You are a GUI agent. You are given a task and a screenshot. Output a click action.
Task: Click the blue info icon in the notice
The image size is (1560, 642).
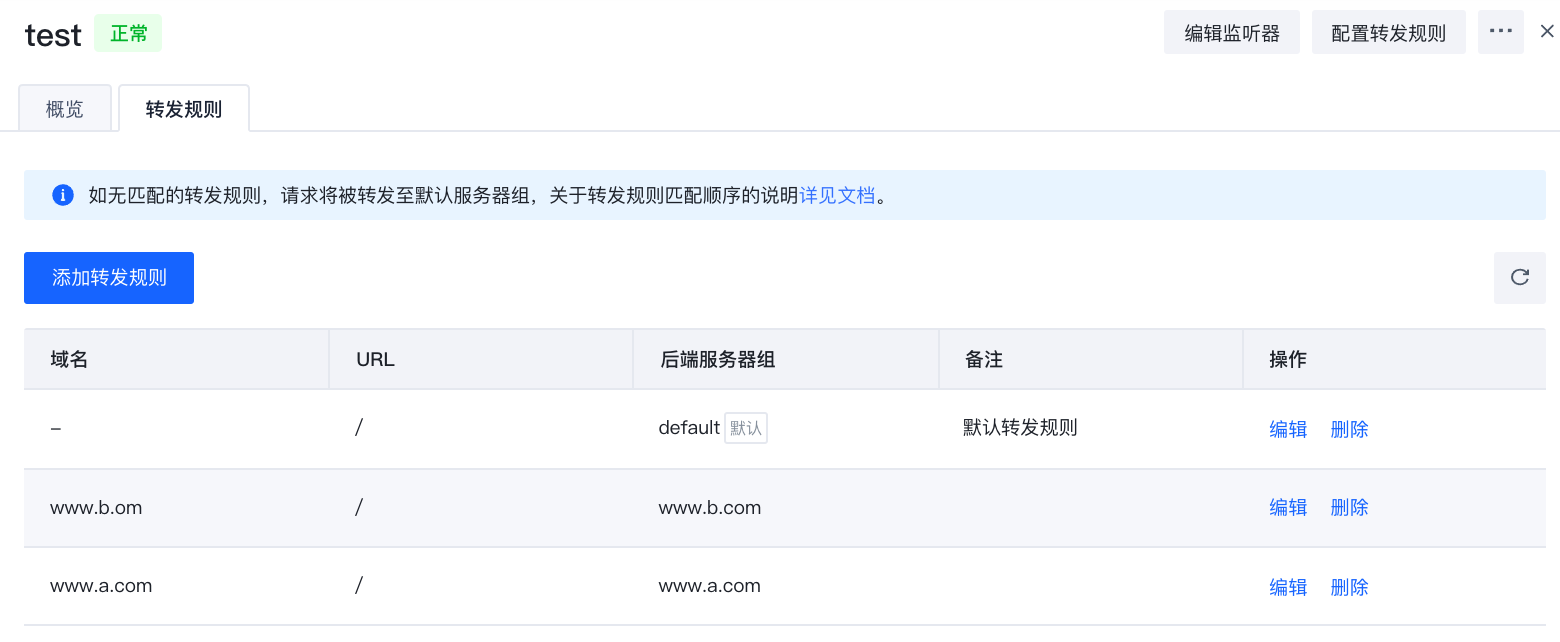(x=63, y=195)
